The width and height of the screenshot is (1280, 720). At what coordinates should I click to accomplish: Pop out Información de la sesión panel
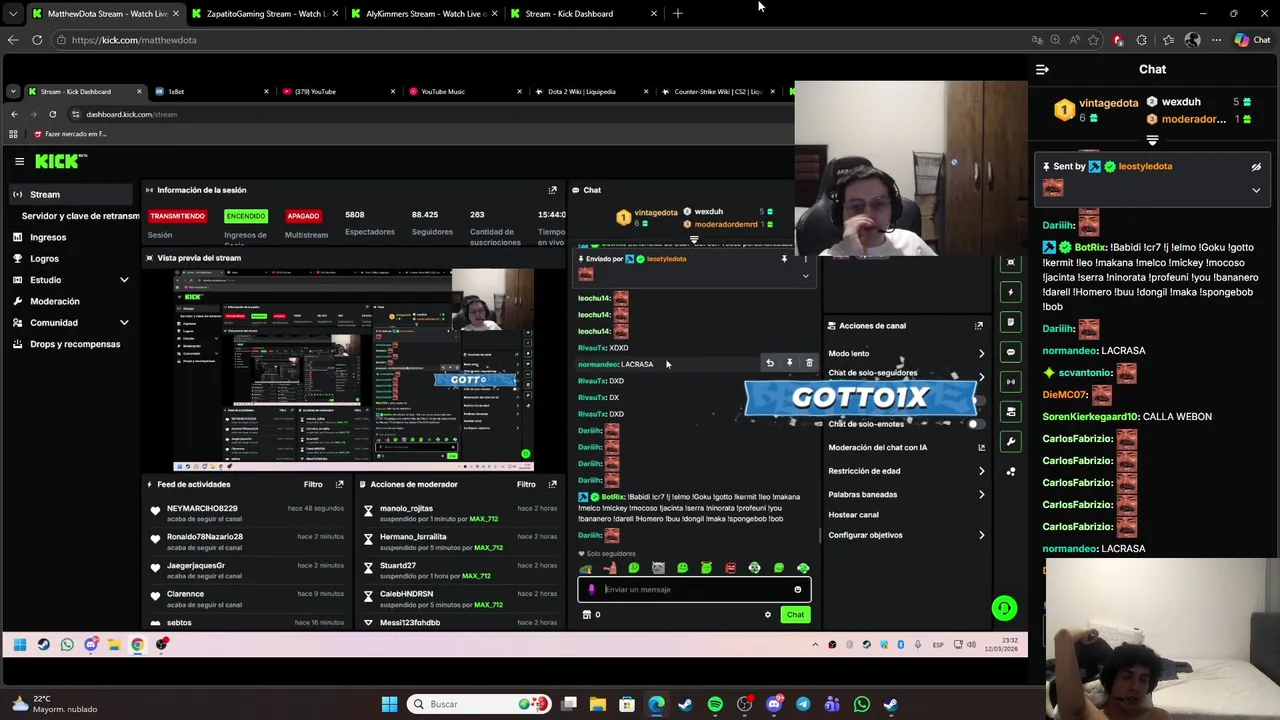click(552, 190)
